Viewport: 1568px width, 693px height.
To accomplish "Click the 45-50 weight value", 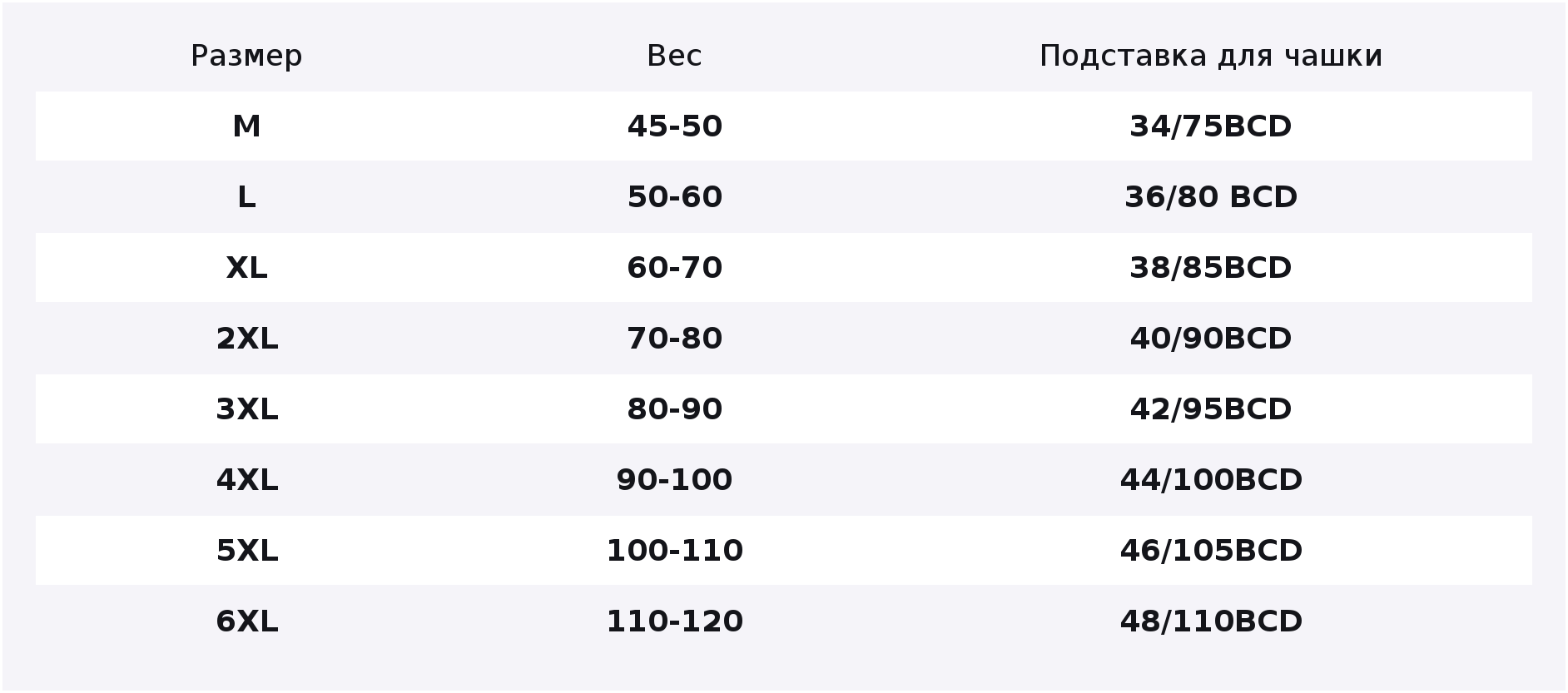I will pos(674,126).
